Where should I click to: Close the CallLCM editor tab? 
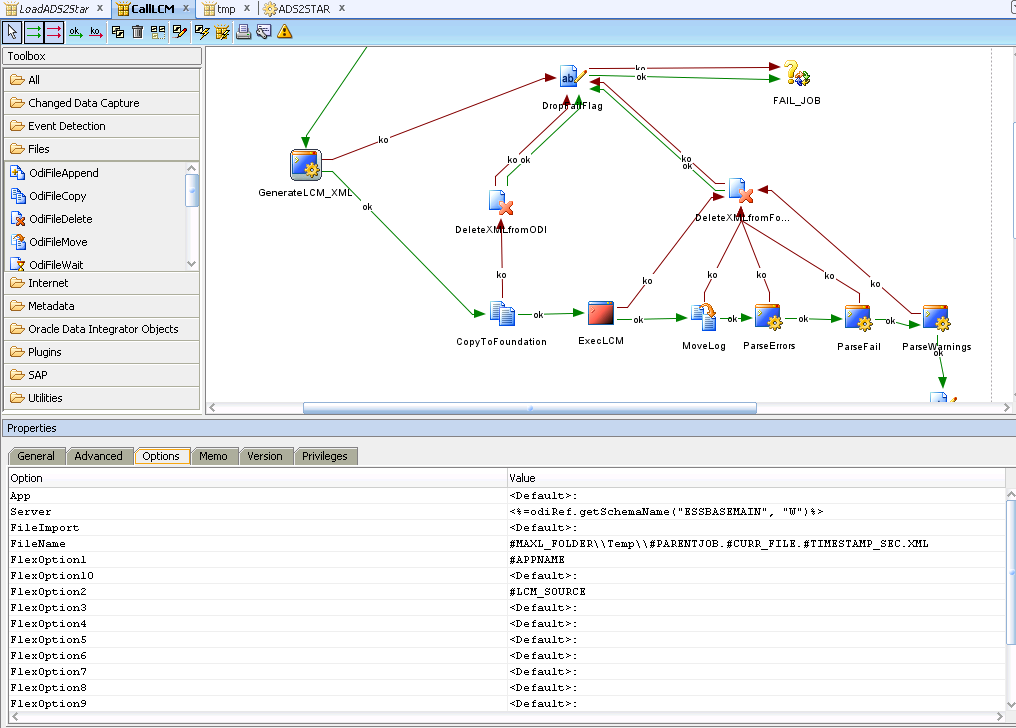(186, 8)
